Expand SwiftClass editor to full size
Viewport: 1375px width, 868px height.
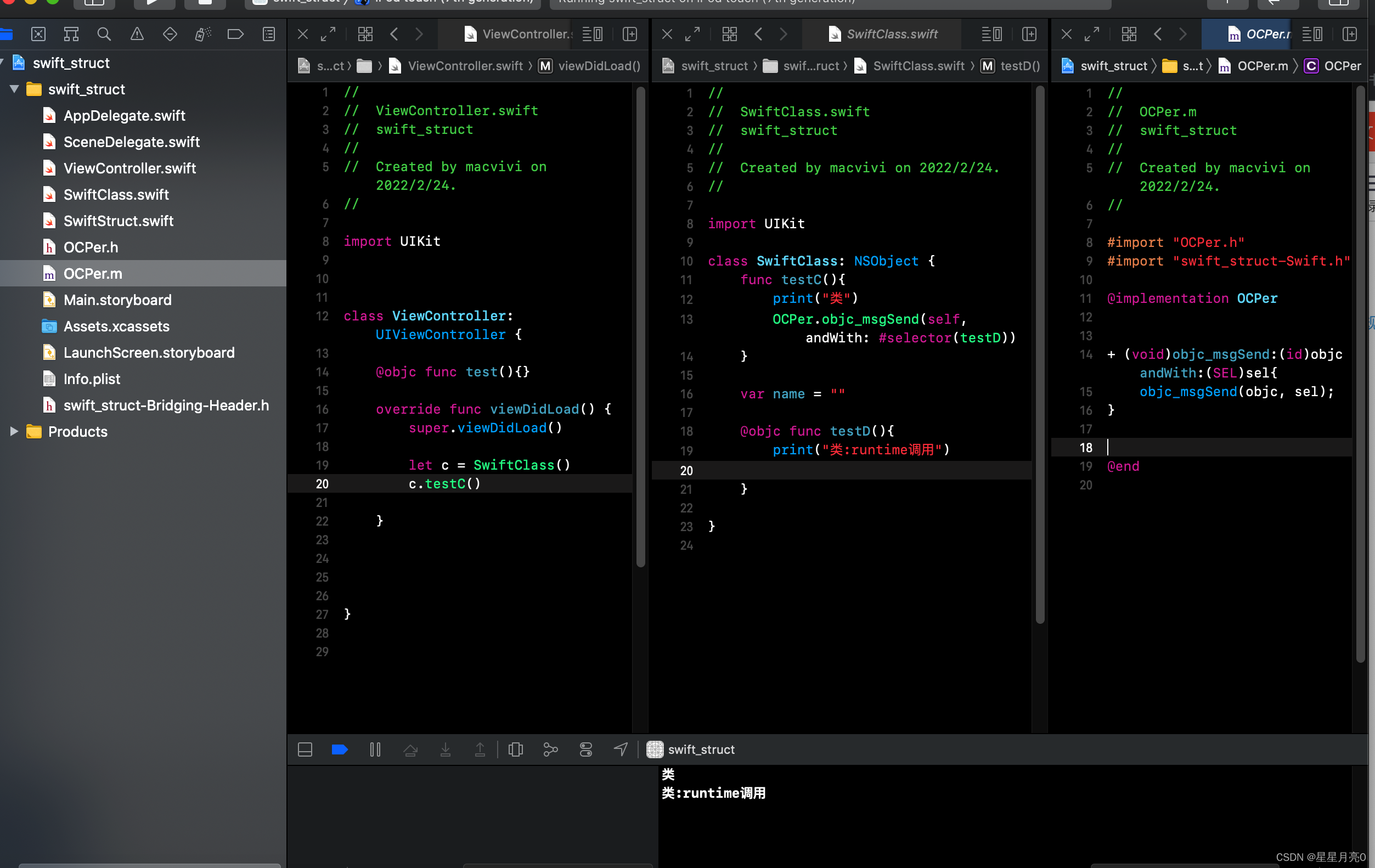pyautogui.click(x=692, y=34)
